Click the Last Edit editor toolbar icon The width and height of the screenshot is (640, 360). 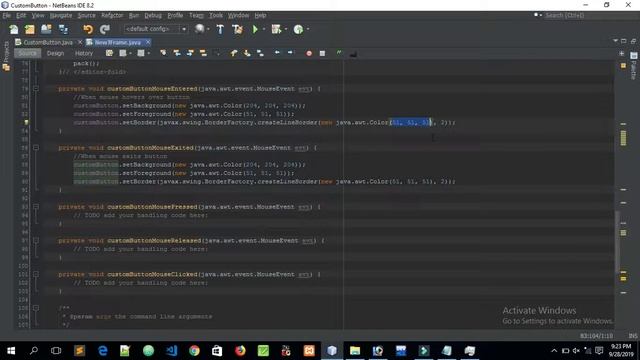109,53
